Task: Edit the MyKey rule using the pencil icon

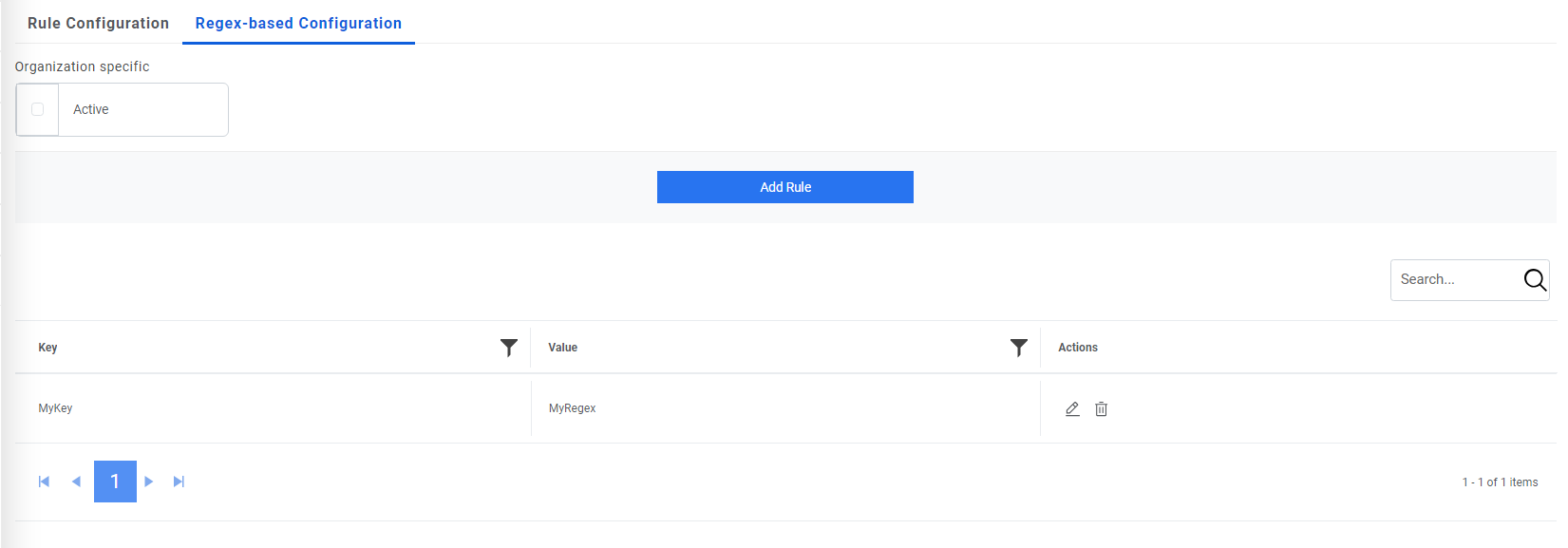Action: [1072, 408]
